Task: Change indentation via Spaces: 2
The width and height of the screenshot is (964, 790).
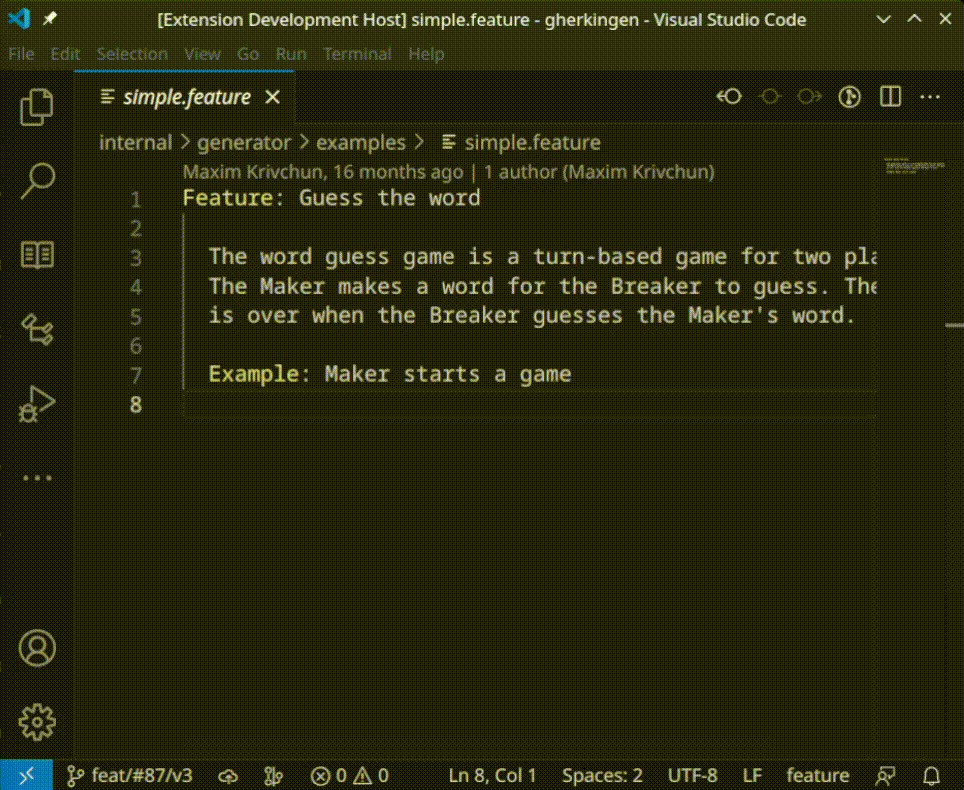Action: 602,775
